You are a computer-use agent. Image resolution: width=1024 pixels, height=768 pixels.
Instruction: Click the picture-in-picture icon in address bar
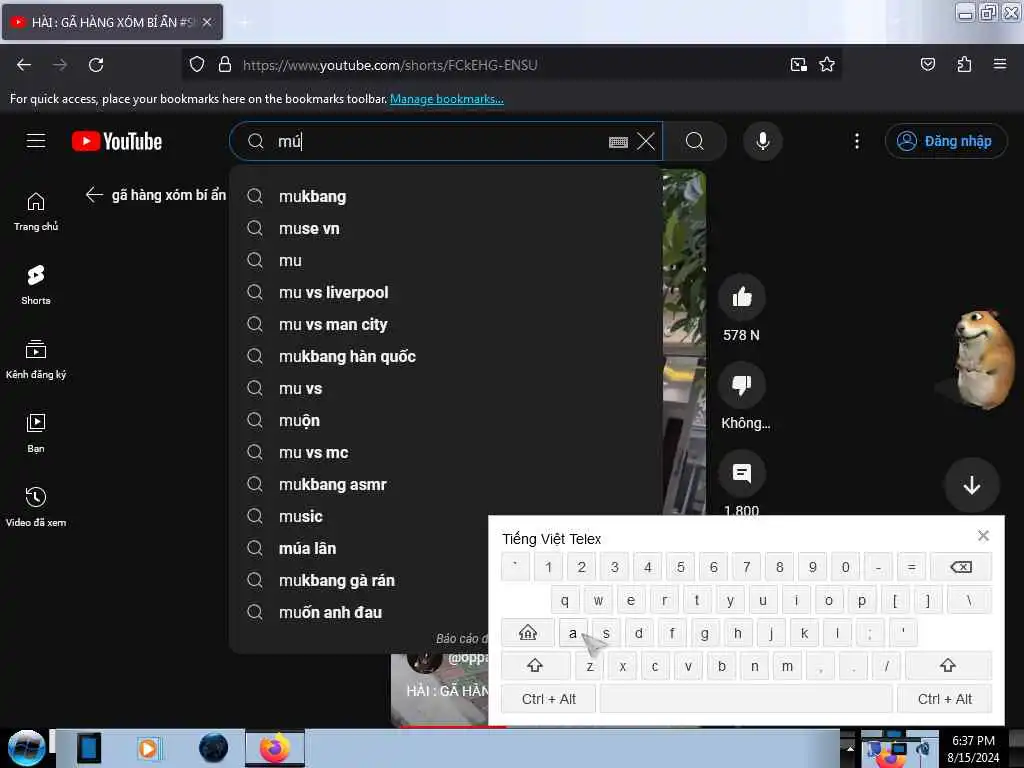click(798, 65)
